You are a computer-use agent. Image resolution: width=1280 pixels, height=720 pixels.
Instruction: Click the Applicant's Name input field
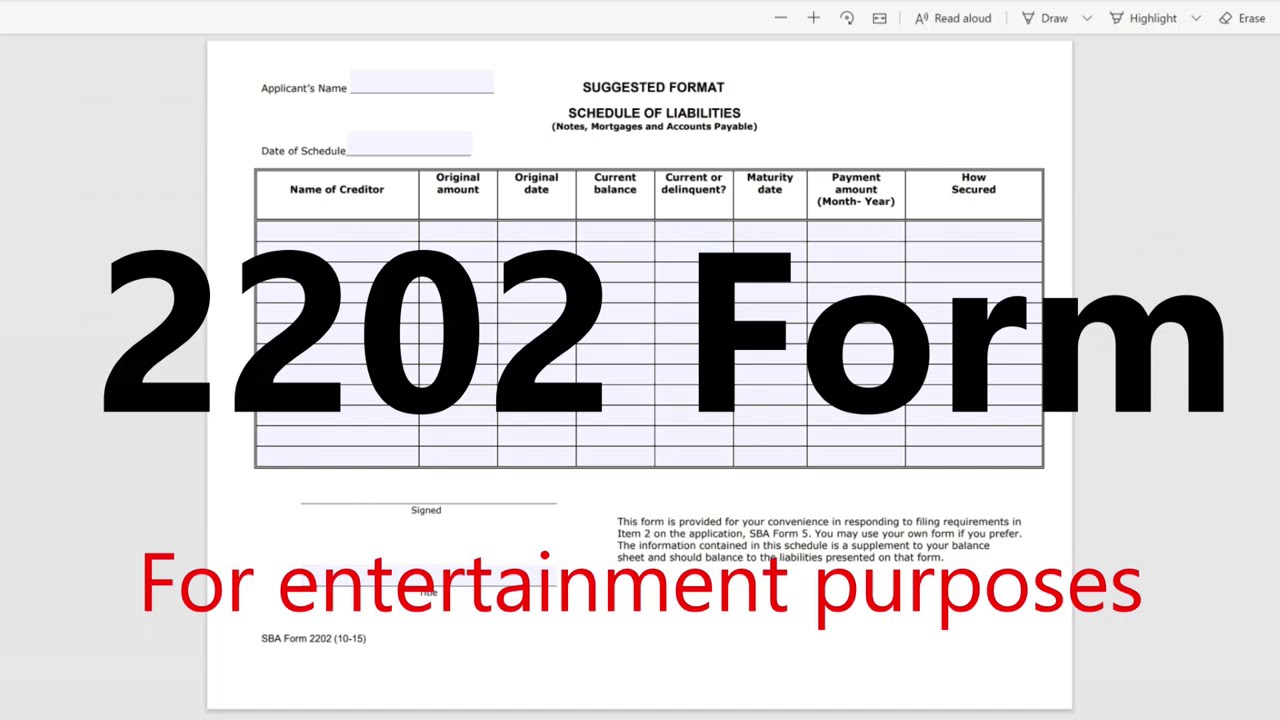(x=422, y=82)
